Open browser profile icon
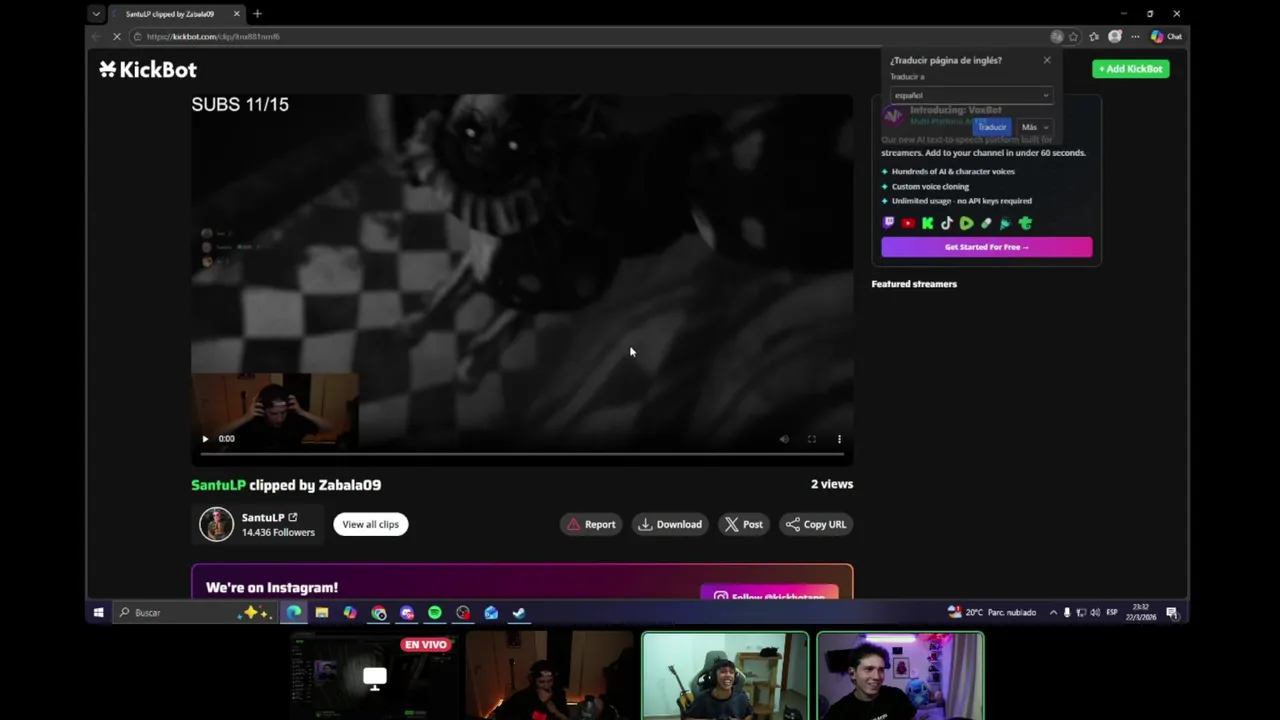The image size is (1280, 720). [1115, 37]
